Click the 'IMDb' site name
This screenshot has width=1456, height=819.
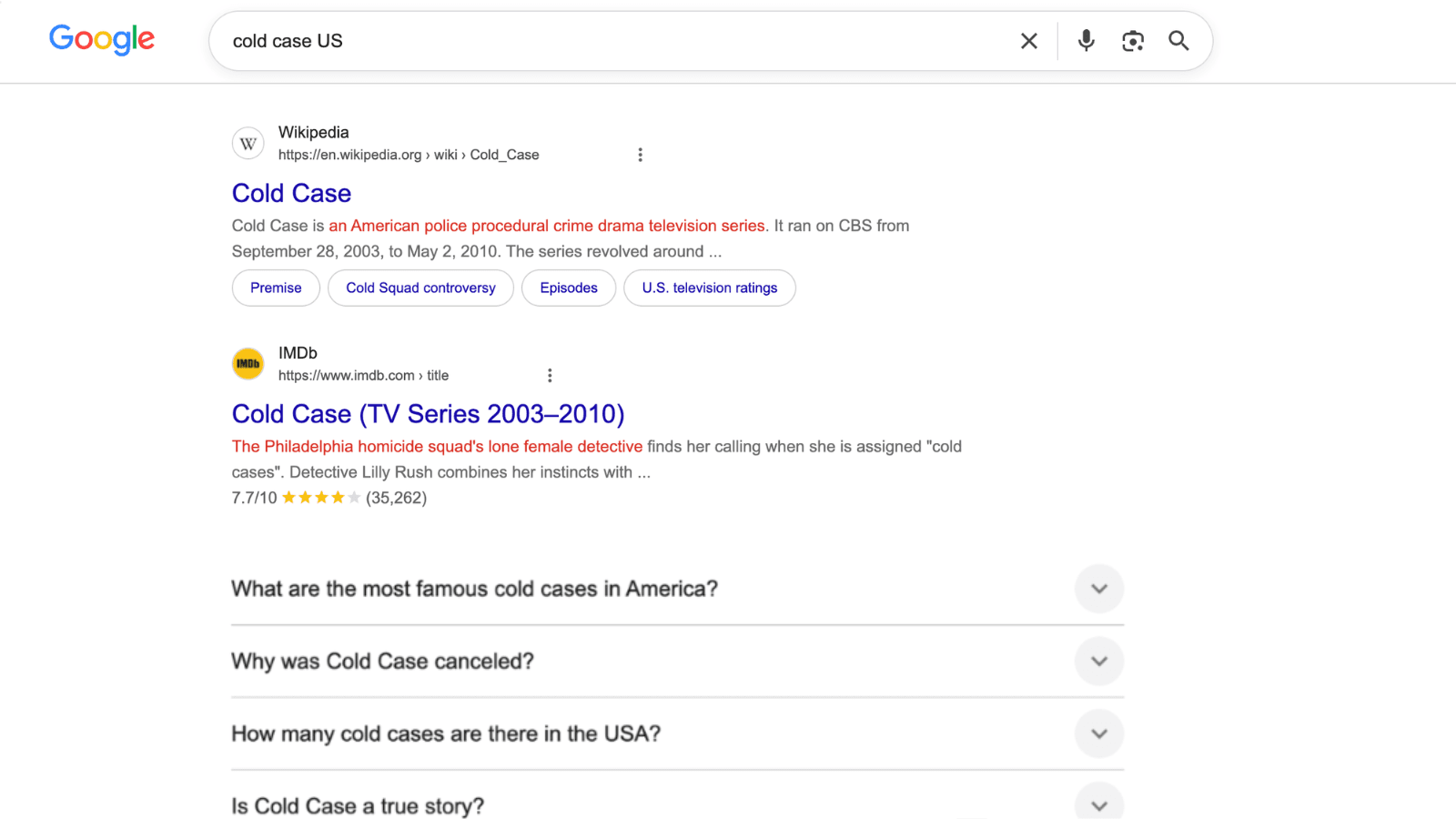click(298, 353)
